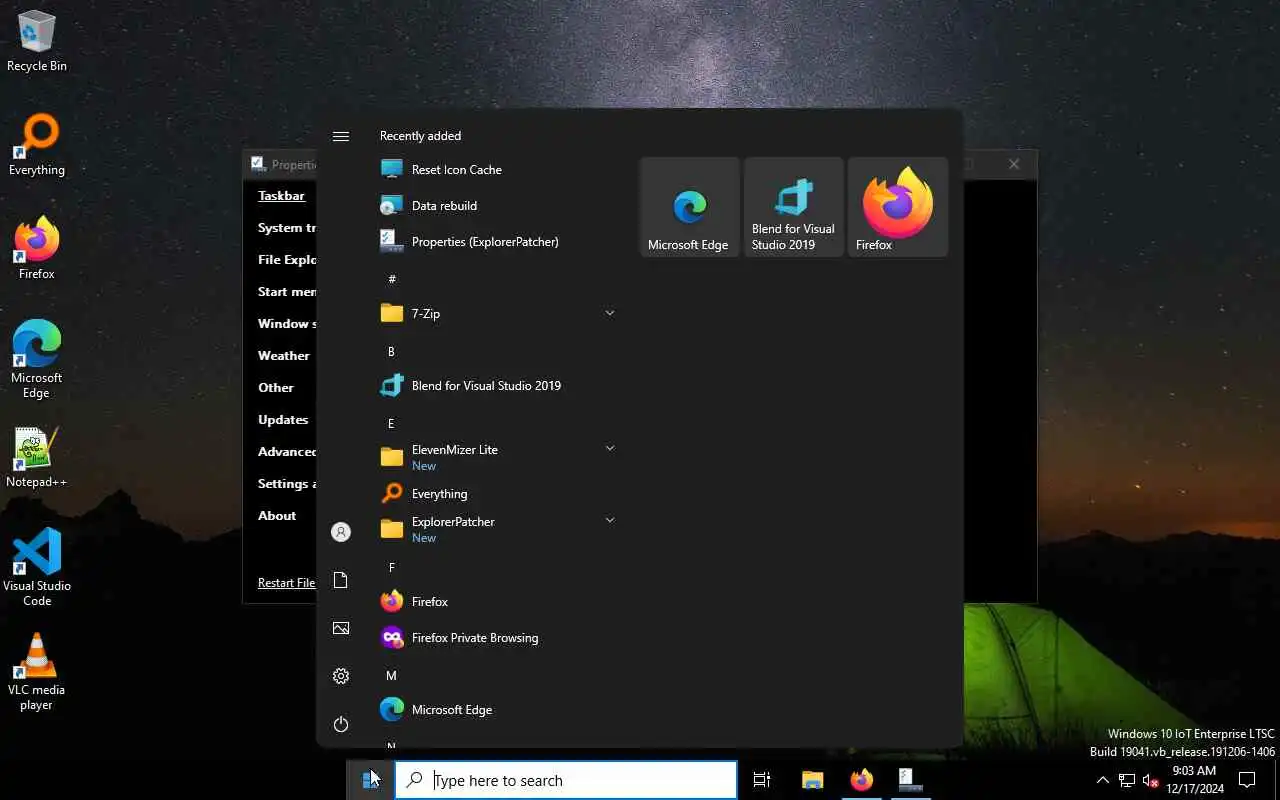Image resolution: width=1280 pixels, height=800 pixels.
Task: Click the Firefox pinned tile
Action: point(898,207)
